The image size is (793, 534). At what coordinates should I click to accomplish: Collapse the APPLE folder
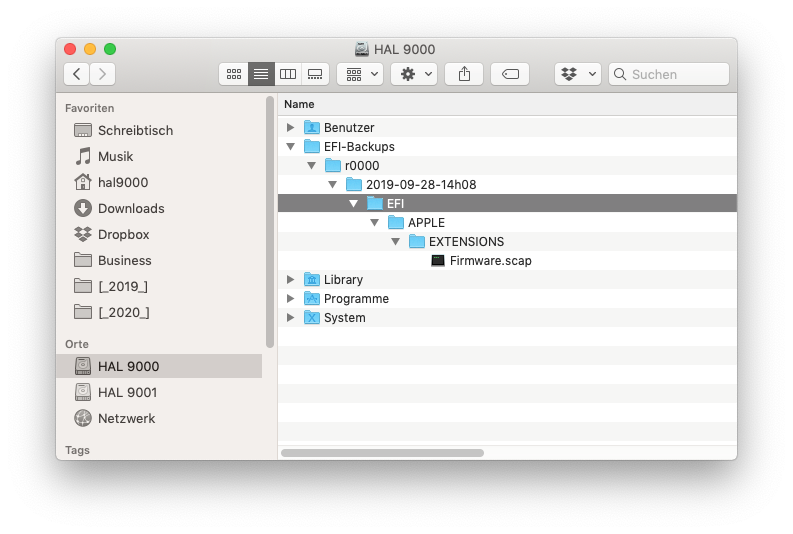[x=374, y=222]
